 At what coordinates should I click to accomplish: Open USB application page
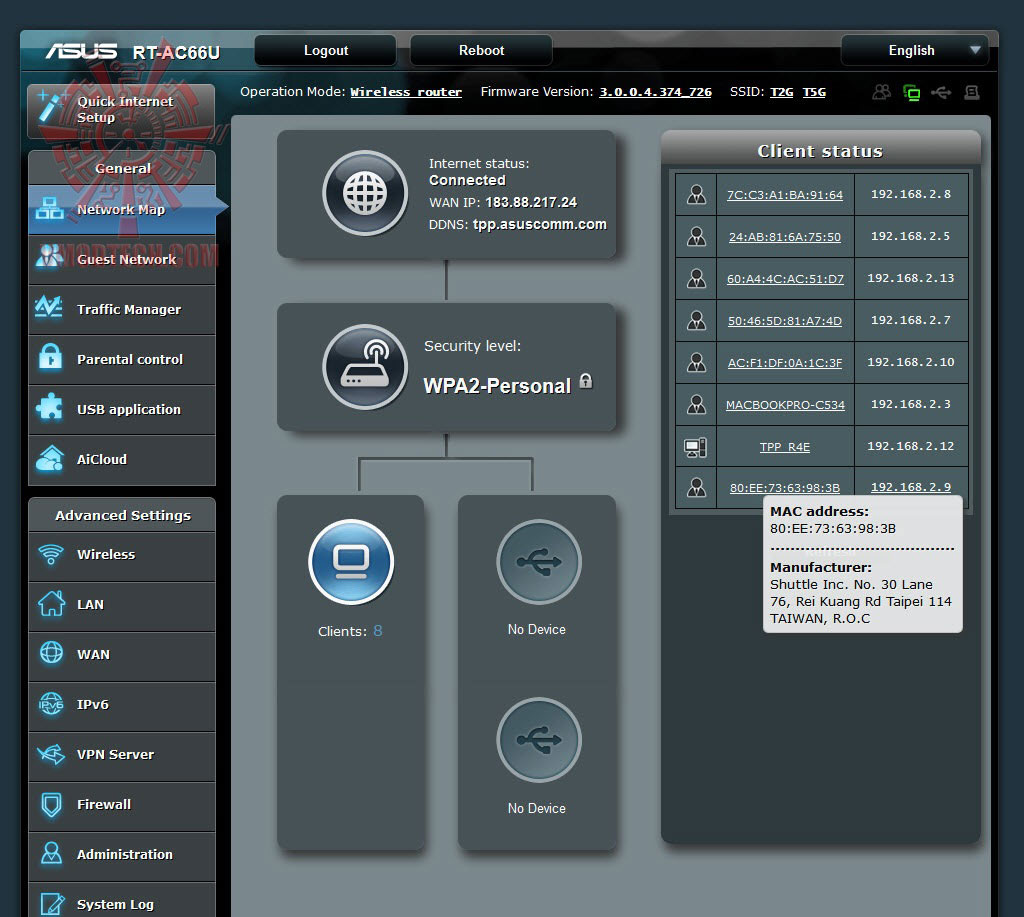coord(121,410)
